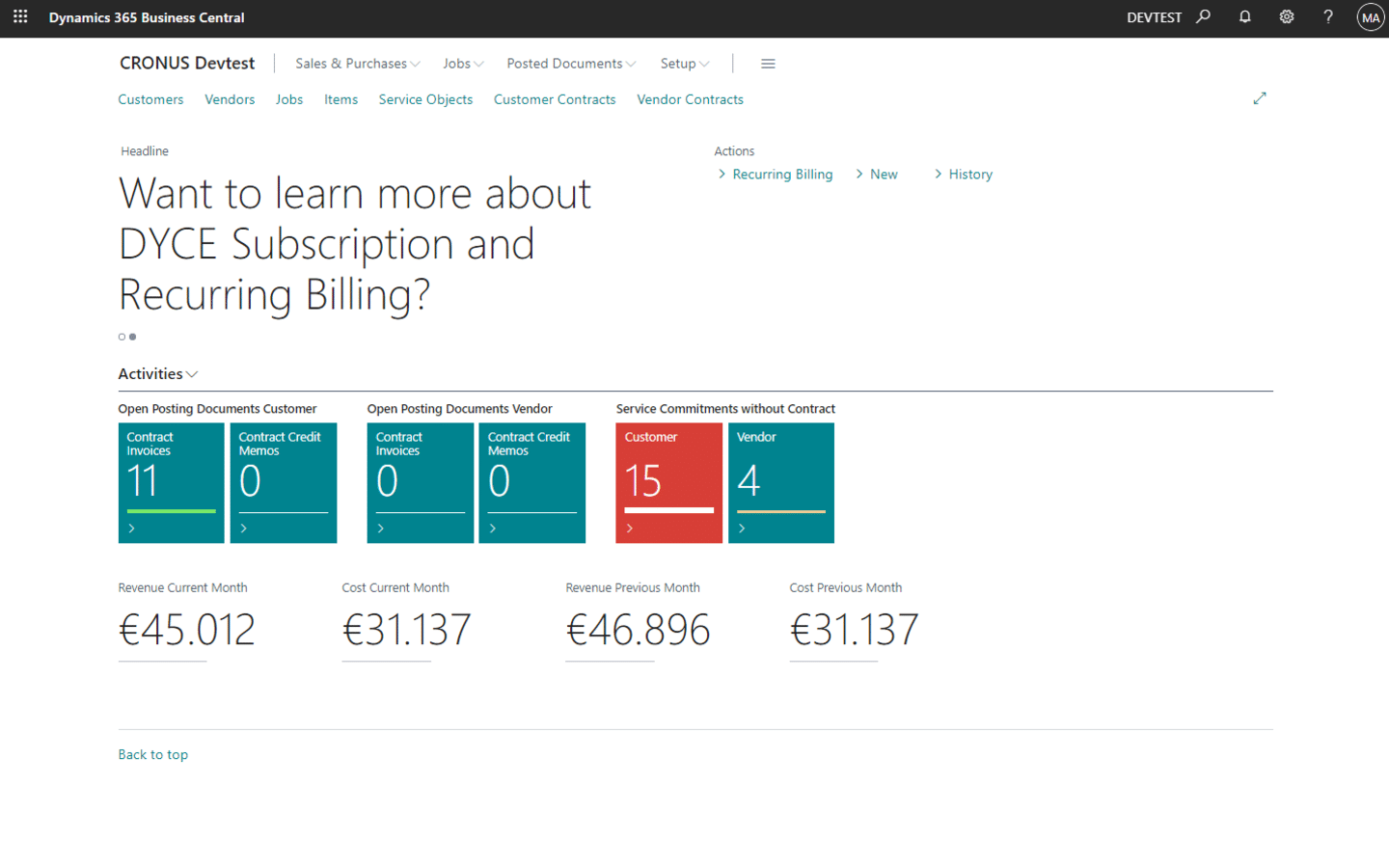Viewport: 1389px width, 868px height.
Task: Open the Service Objects link
Action: click(425, 99)
